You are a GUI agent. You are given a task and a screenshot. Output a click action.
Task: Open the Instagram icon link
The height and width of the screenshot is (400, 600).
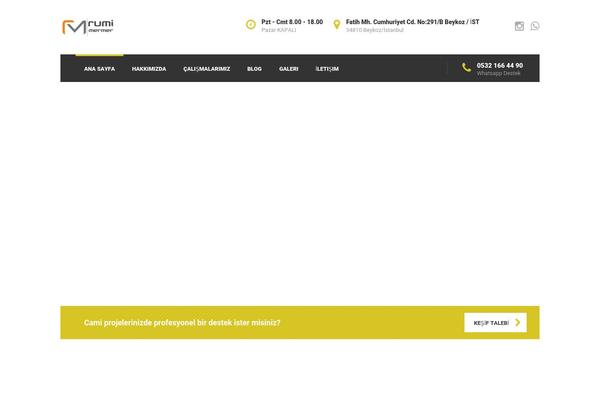[519, 26]
